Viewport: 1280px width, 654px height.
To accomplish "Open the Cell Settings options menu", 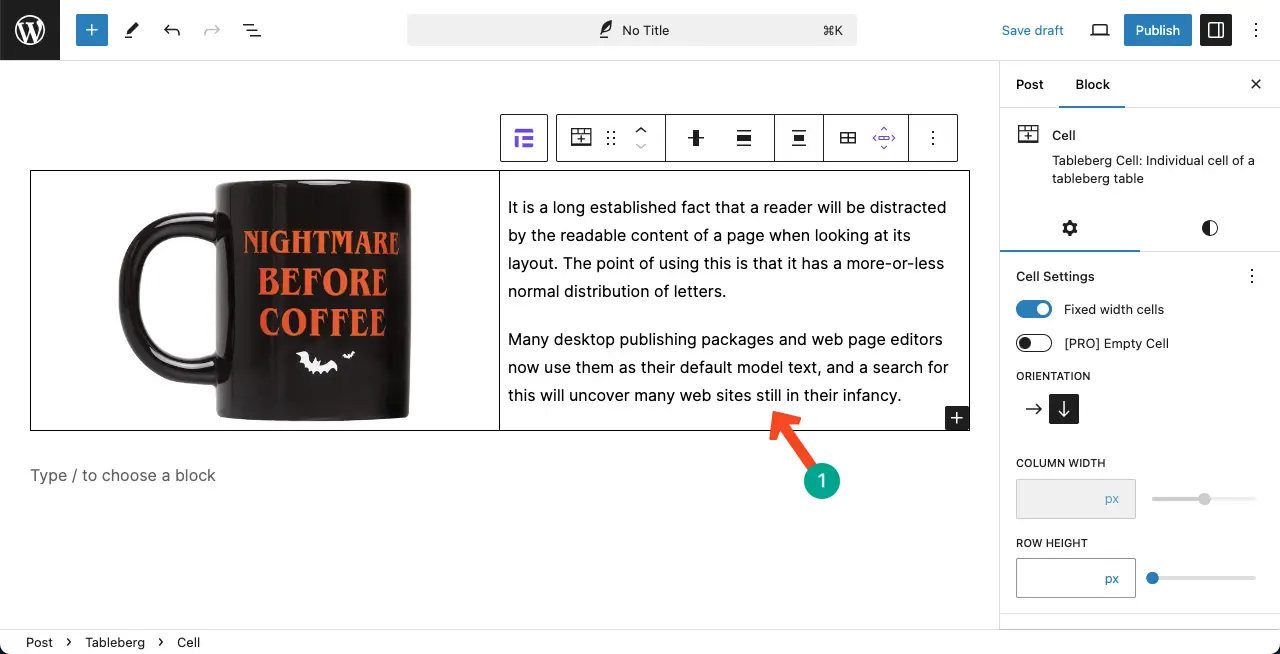I will click(1252, 276).
